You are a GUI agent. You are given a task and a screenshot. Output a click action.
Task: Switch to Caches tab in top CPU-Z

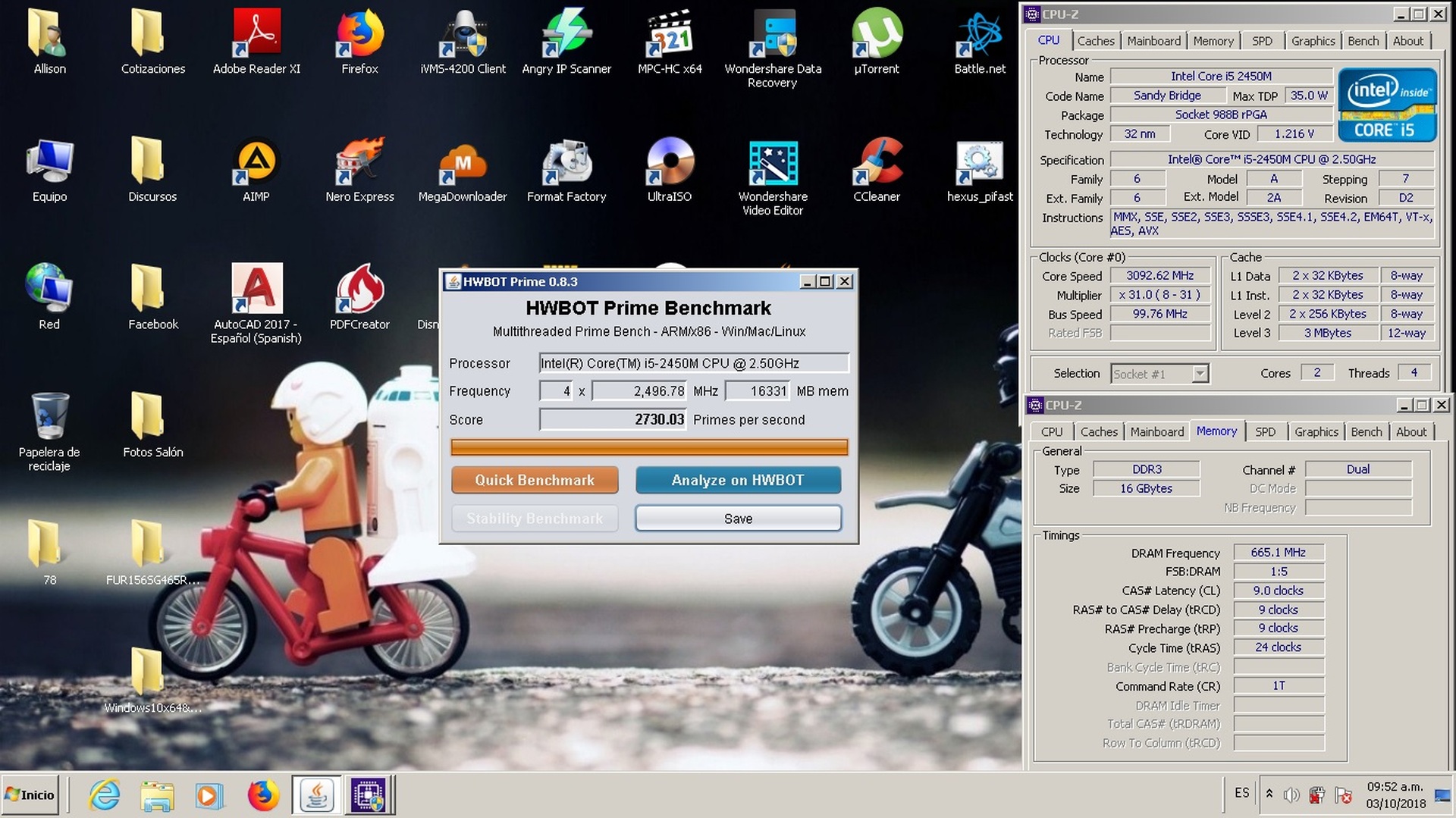tap(1096, 41)
